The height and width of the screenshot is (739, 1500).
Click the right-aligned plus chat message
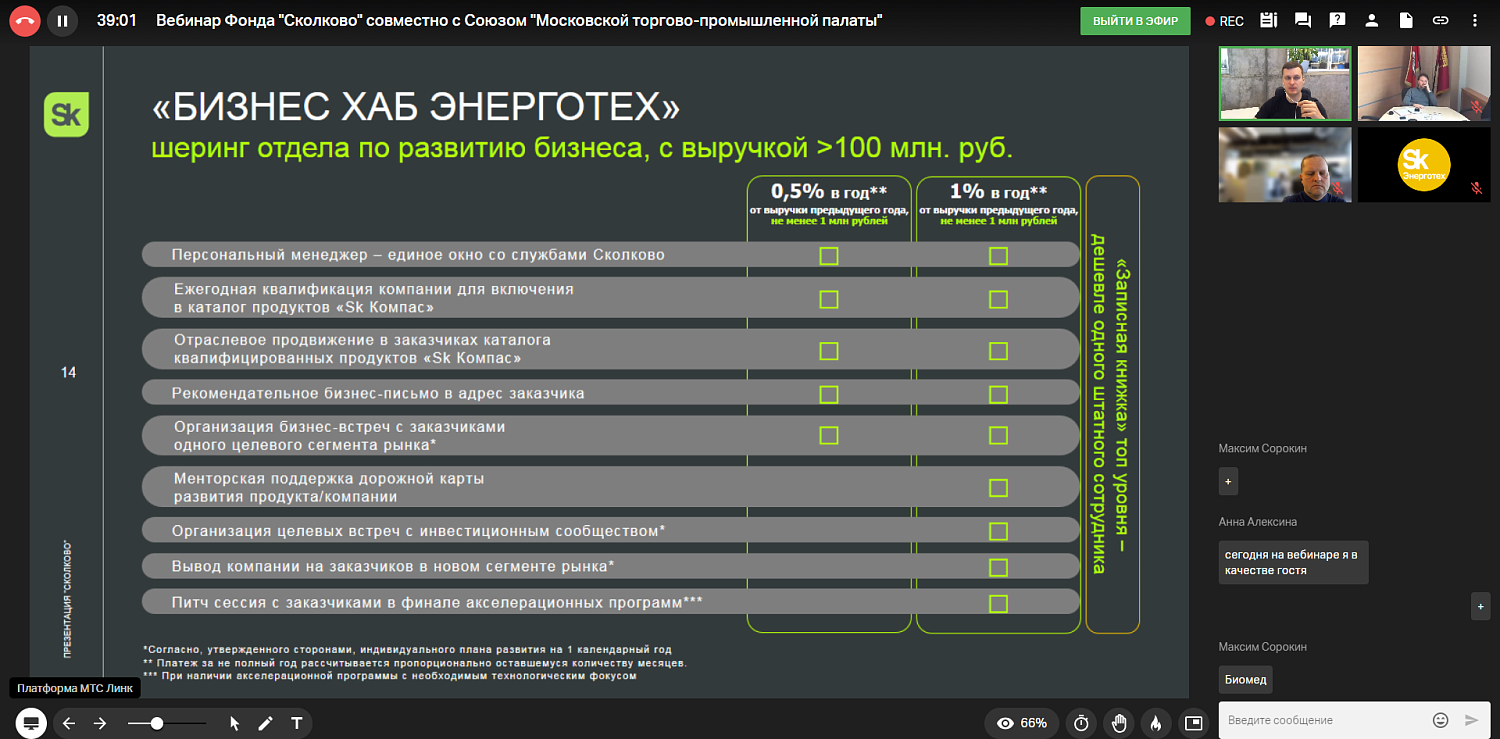pos(1481,606)
